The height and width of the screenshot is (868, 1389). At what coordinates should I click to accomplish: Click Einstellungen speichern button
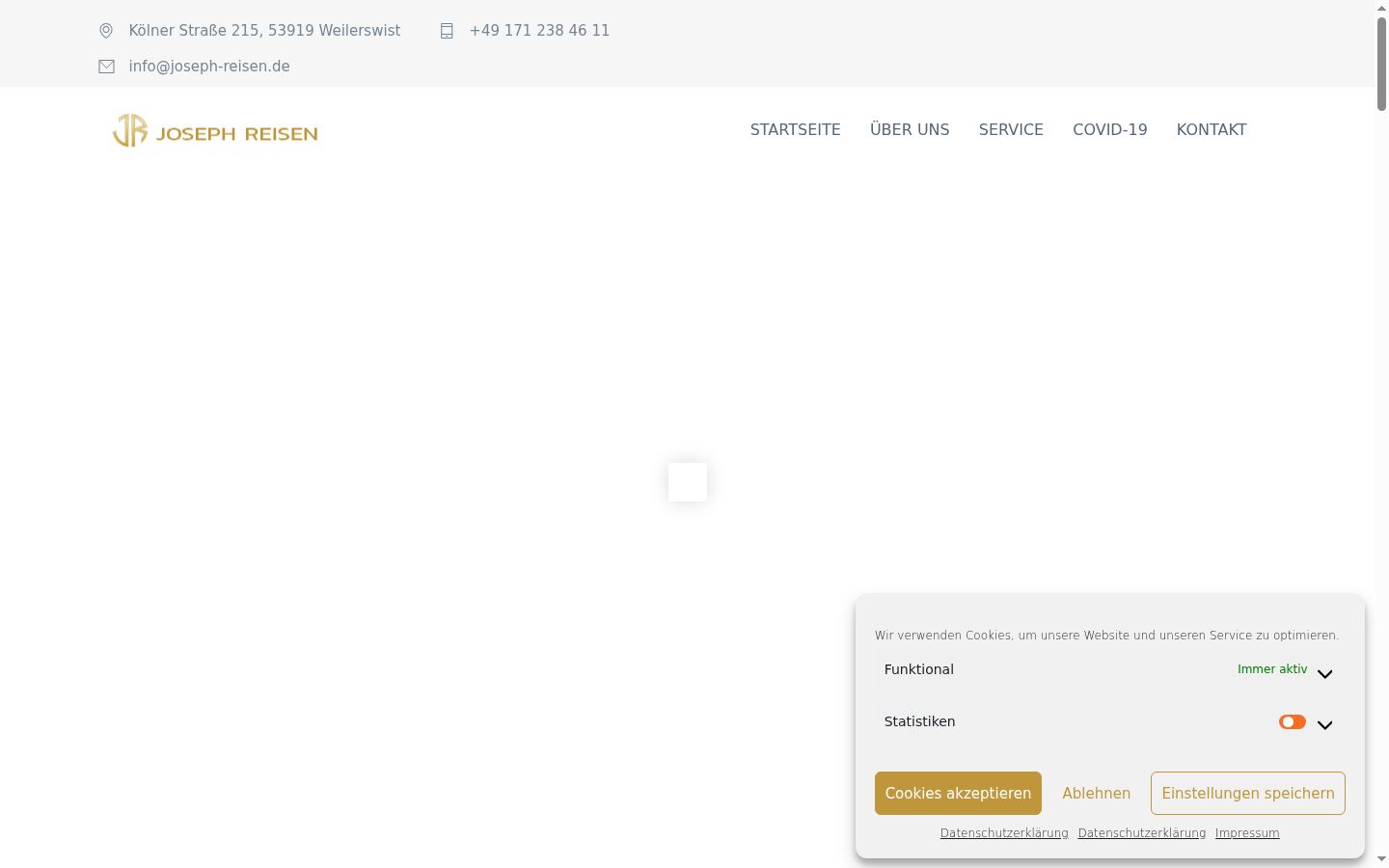pos(1248,793)
